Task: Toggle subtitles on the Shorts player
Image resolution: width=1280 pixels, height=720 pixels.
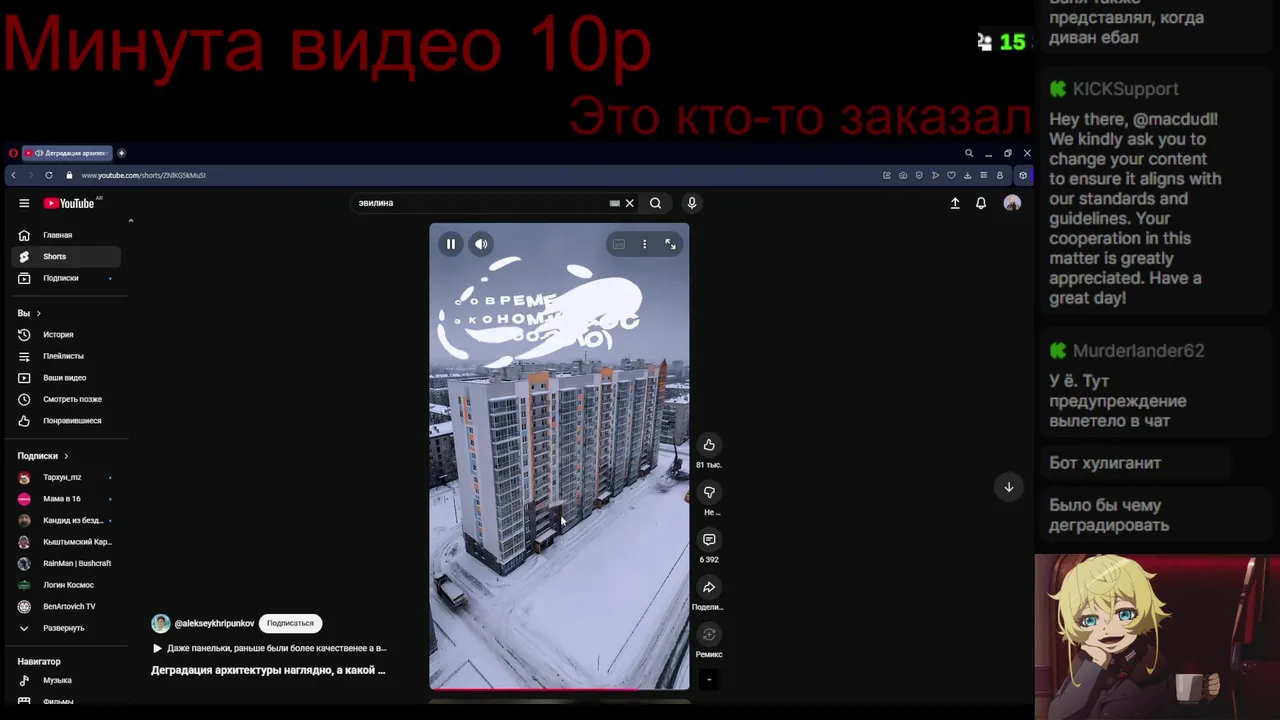Action: tap(619, 244)
